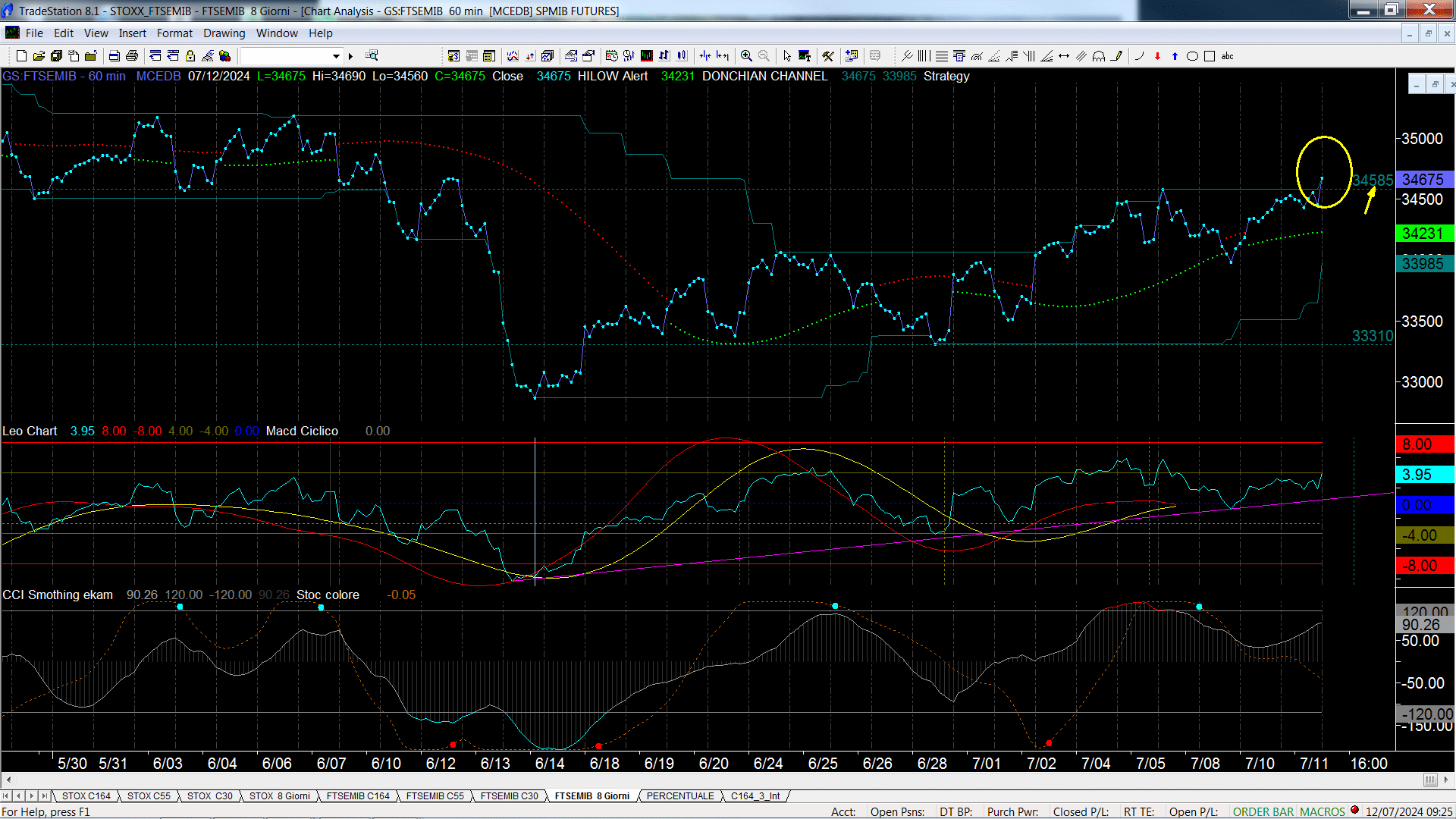Screen dimensions: 1456x819
Task: Open the Window menu
Action: pos(277,33)
